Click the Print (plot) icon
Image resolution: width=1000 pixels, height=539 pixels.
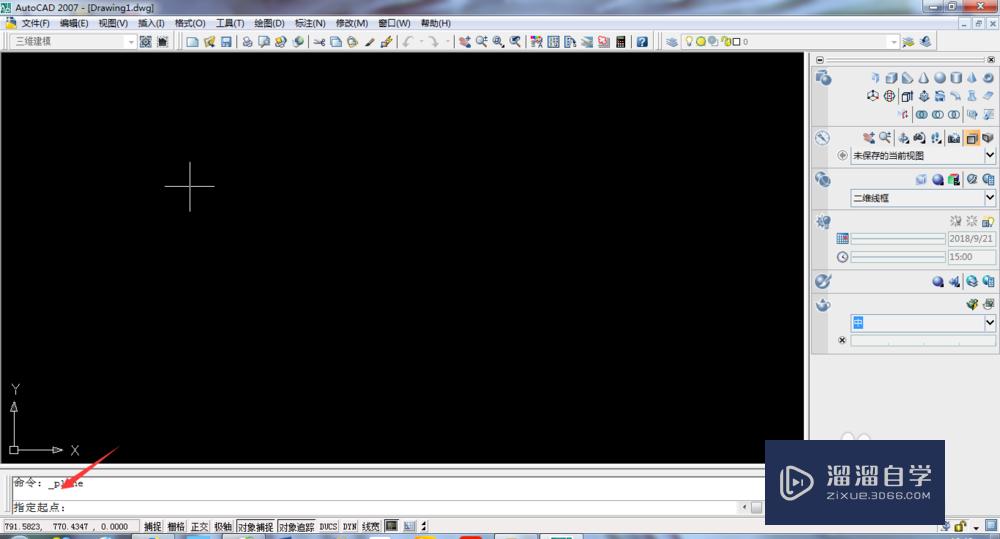coord(247,41)
